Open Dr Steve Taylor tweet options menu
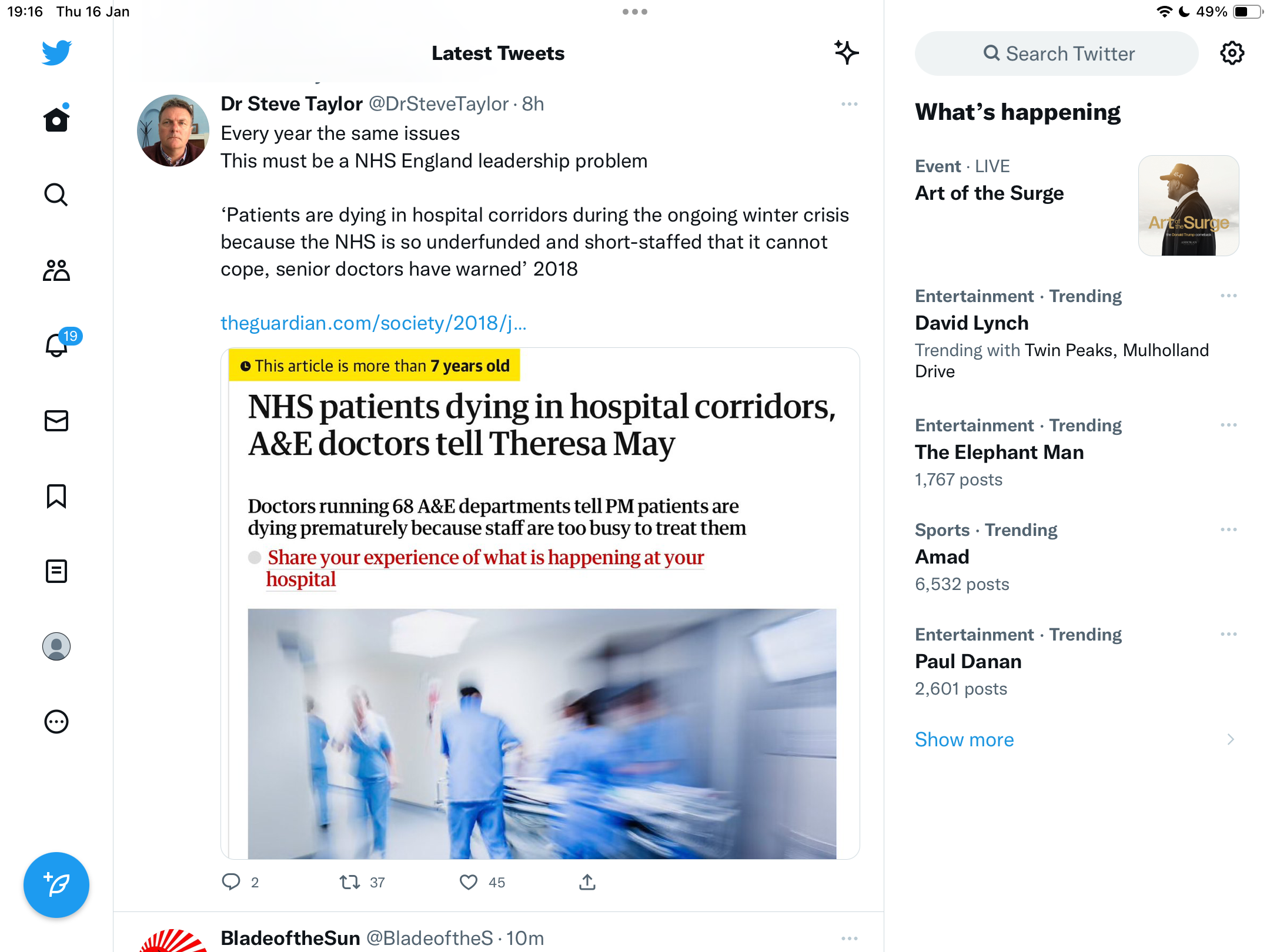Screen dimensions: 1270x952 [x=849, y=104]
